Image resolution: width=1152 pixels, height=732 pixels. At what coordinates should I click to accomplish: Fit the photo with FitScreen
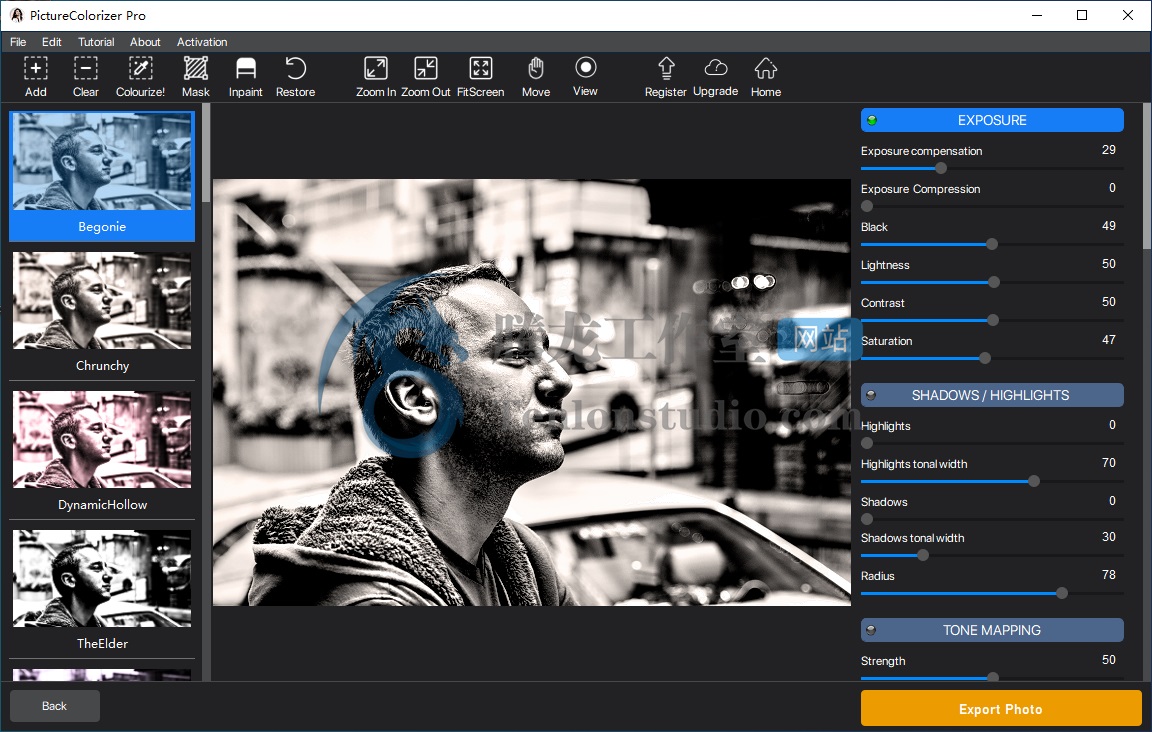pyautogui.click(x=480, y=76)
